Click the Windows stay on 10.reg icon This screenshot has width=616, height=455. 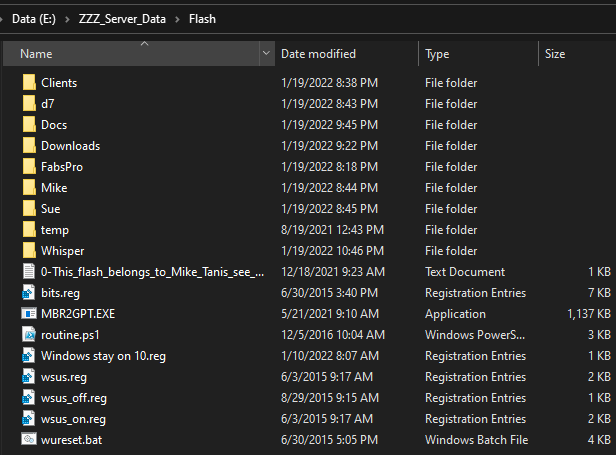coord(29,356)
